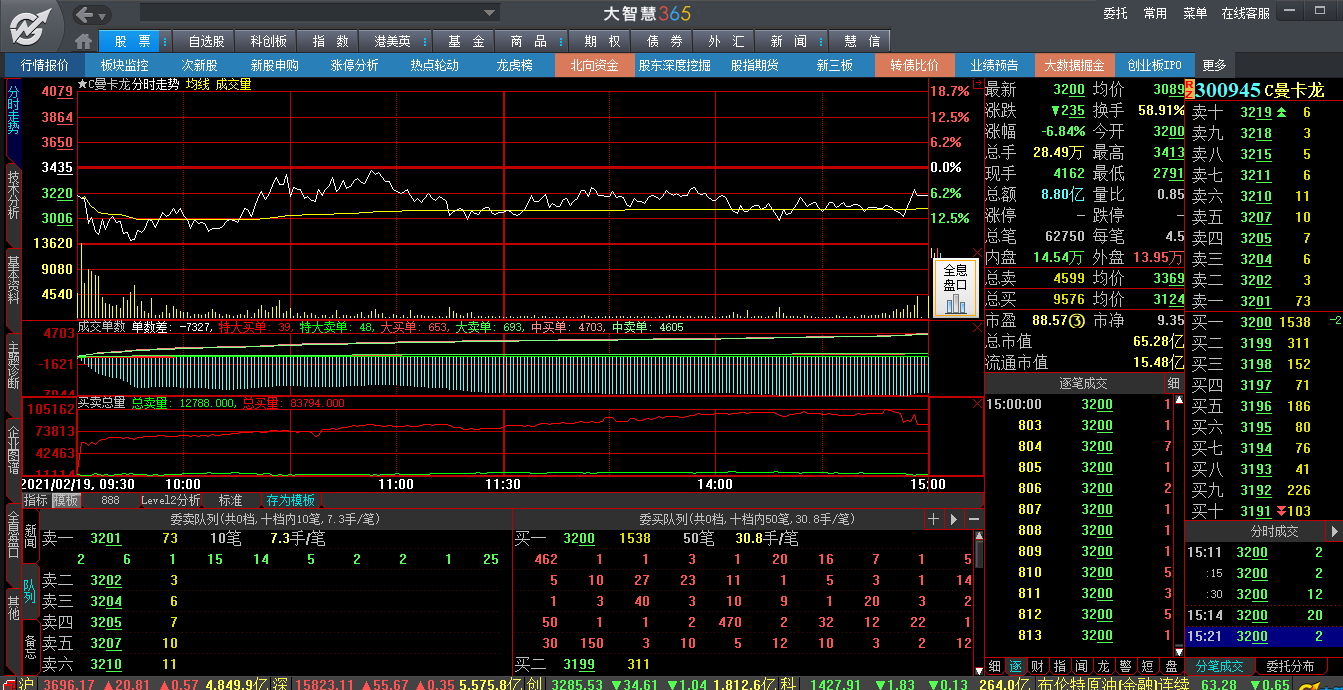Switch to the 新闻 vertical tab

[x=30, y=534]
